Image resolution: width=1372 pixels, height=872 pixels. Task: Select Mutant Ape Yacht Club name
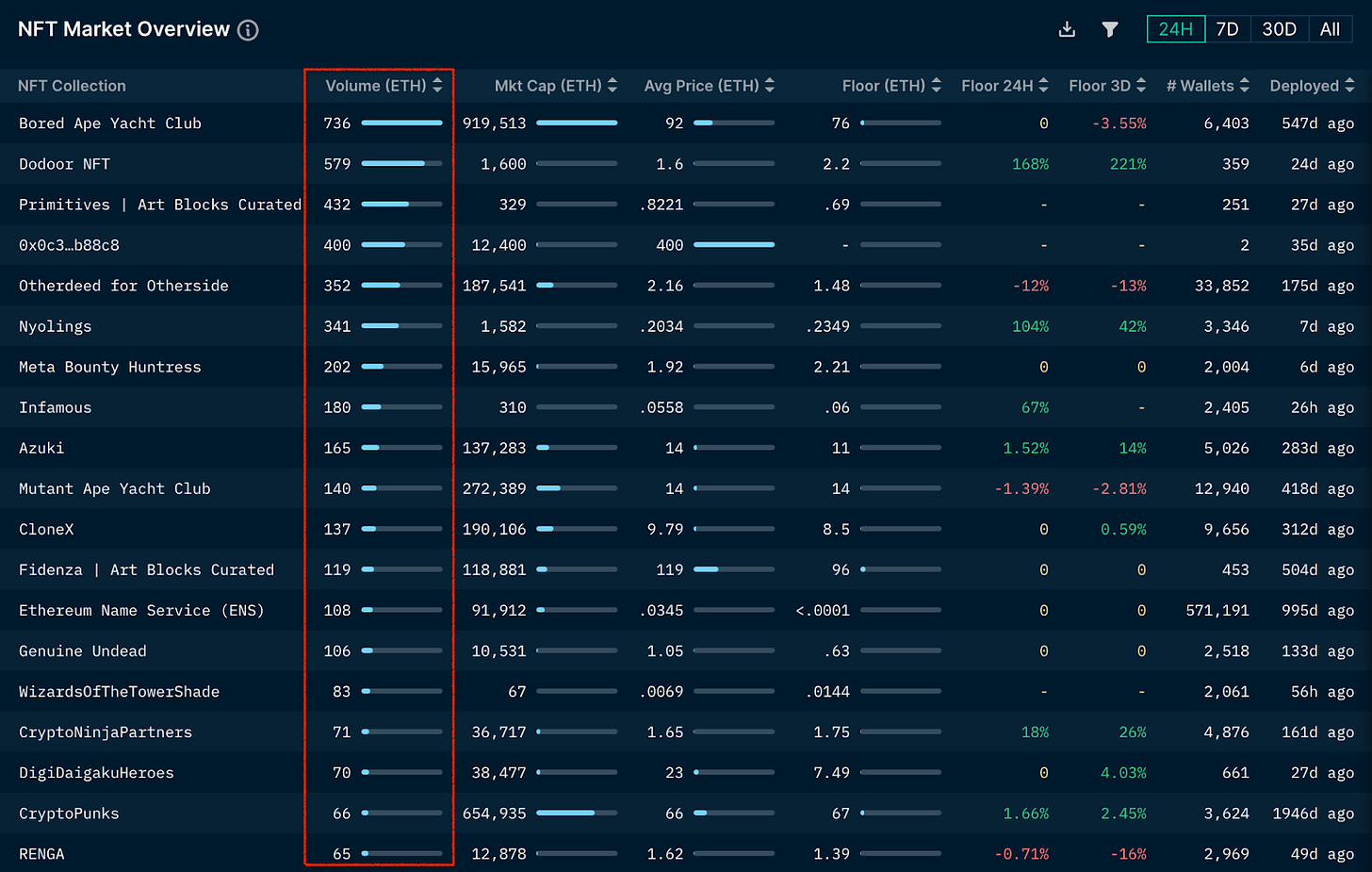click(x=114, y=488)
